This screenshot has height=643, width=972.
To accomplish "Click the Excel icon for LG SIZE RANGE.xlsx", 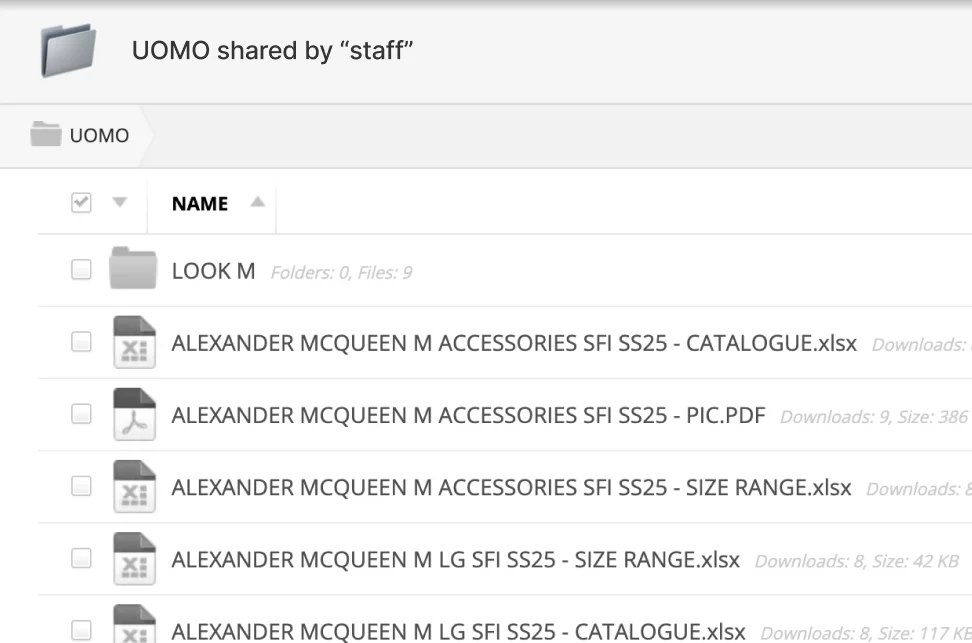I will click(132, 559).
